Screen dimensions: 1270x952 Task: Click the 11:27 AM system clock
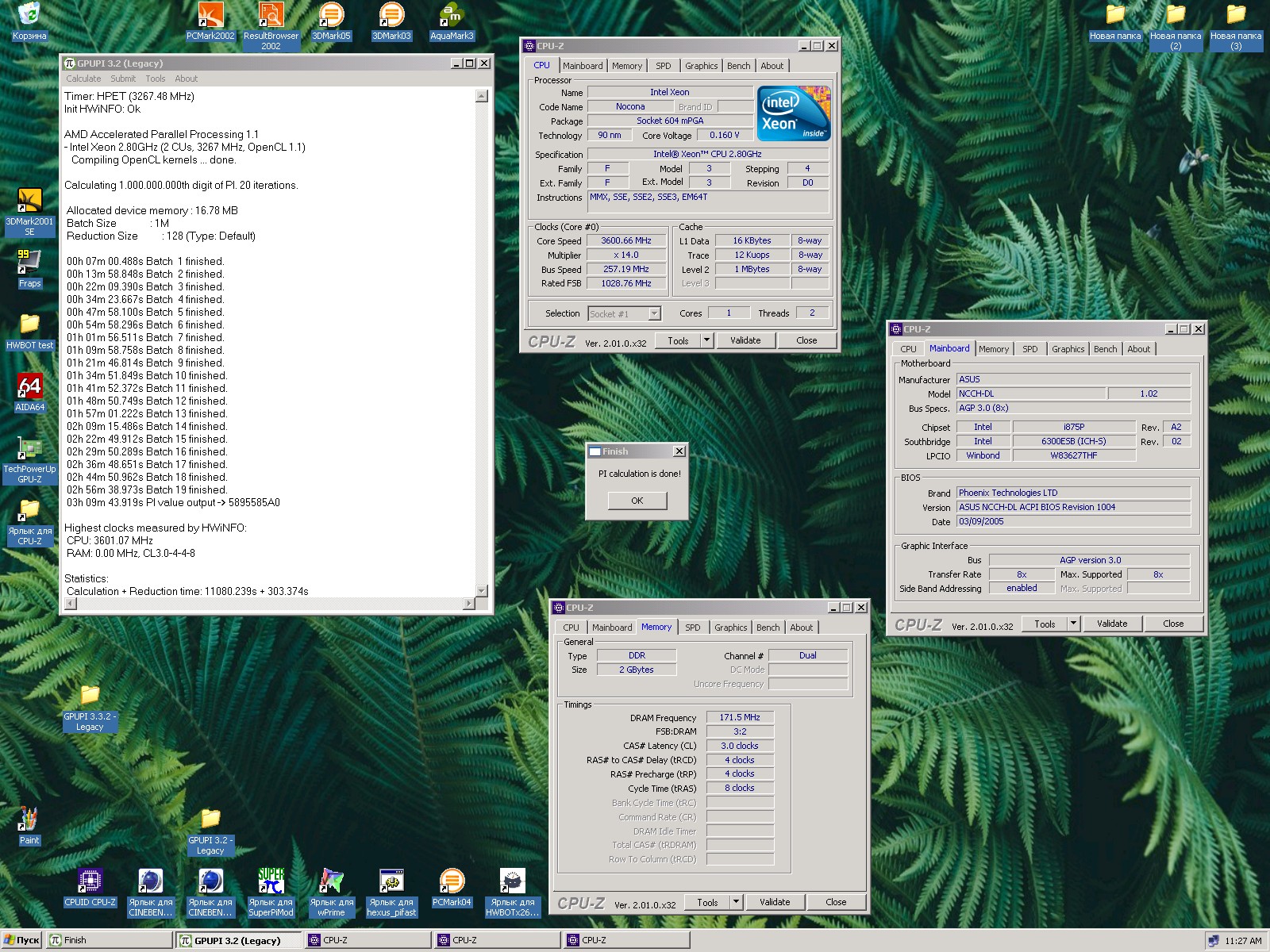coord(1243,941)
